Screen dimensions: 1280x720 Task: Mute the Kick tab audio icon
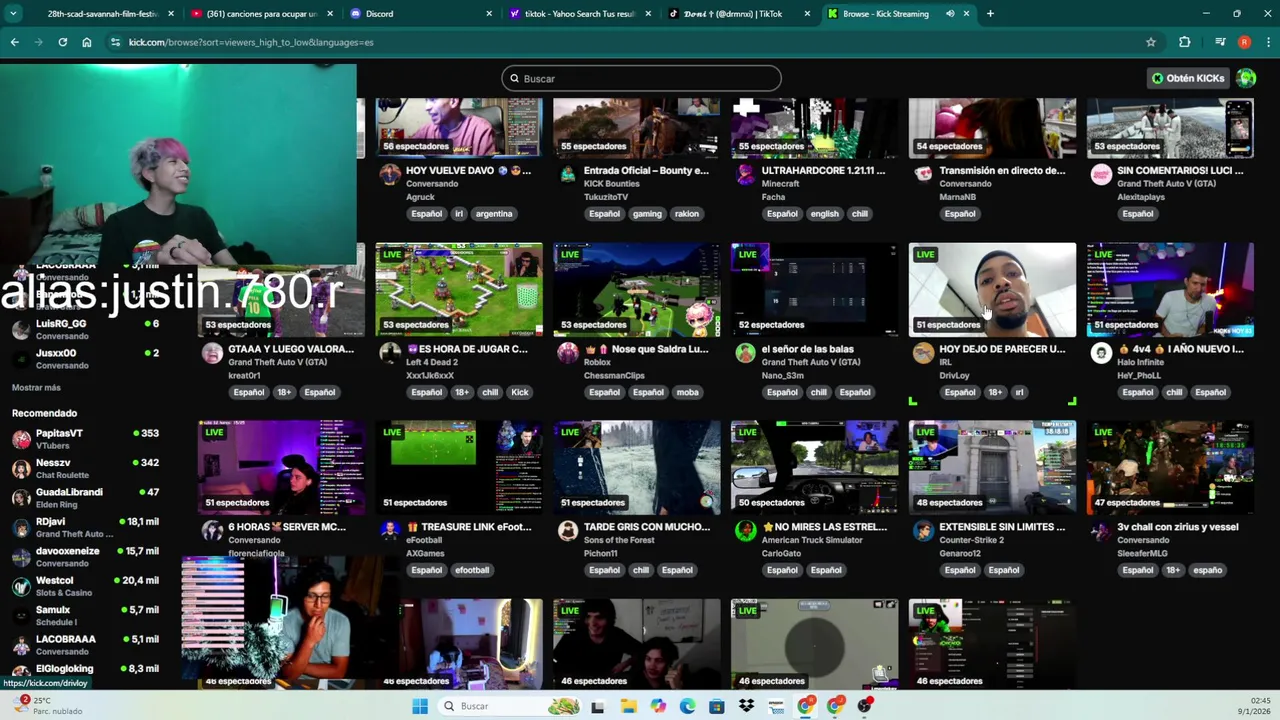point(950,14)
